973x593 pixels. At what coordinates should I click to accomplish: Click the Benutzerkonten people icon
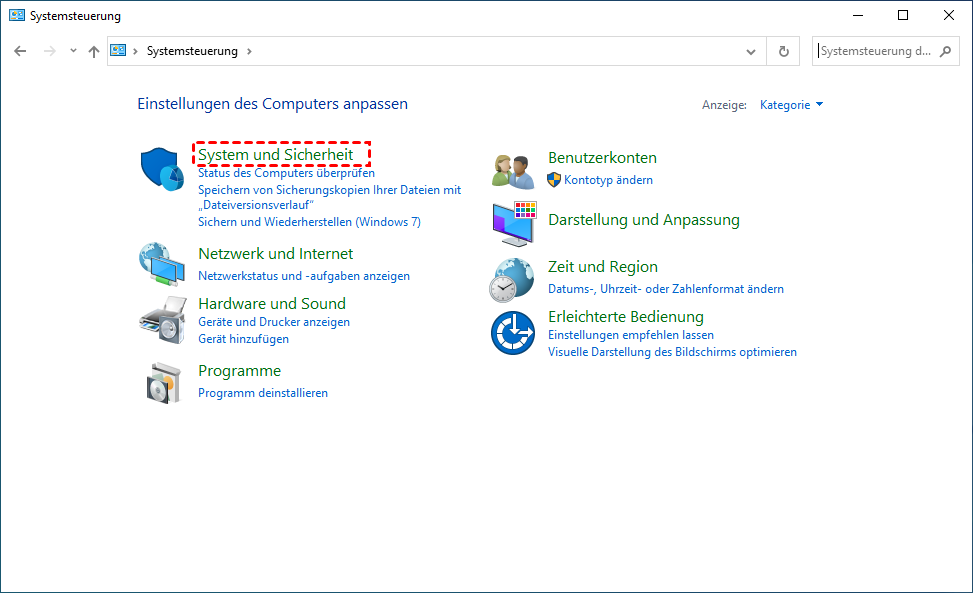tap(513, 171)
